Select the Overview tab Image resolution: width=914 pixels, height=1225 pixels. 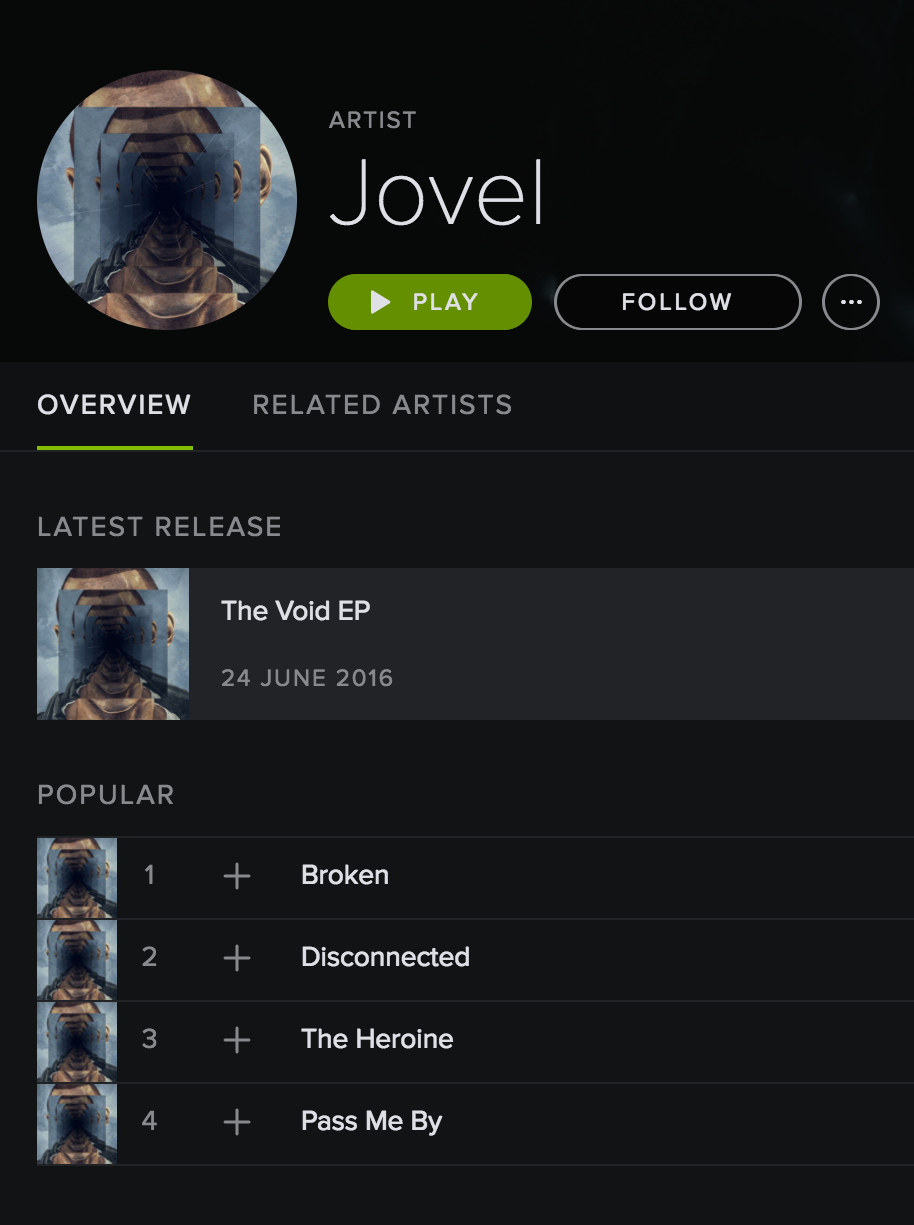click(x=114, y=405)
